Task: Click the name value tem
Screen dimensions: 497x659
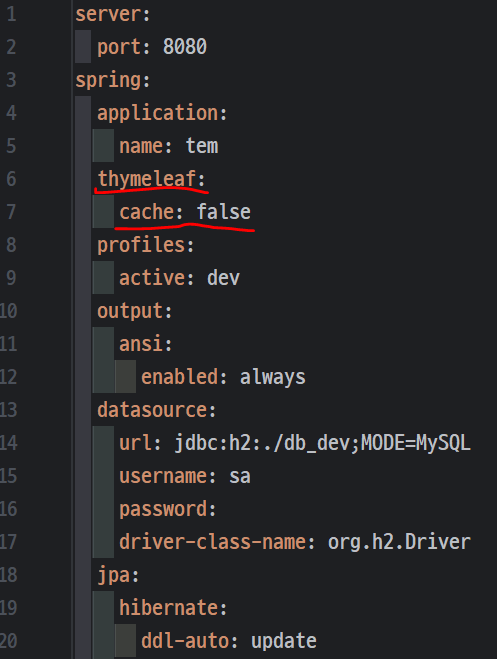Action: (x=202, y=146)
